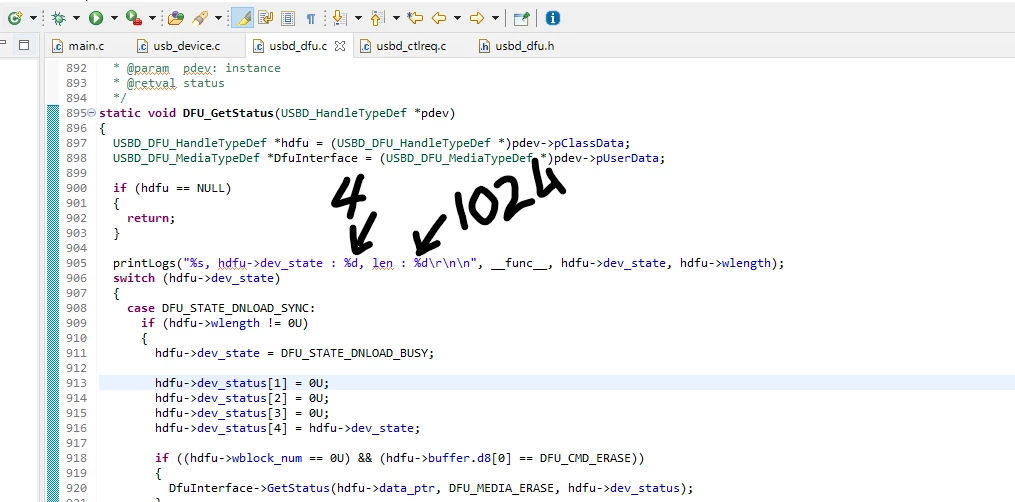
Task: Navigate Forward with right arrow icon
Action: pos(477,18)
